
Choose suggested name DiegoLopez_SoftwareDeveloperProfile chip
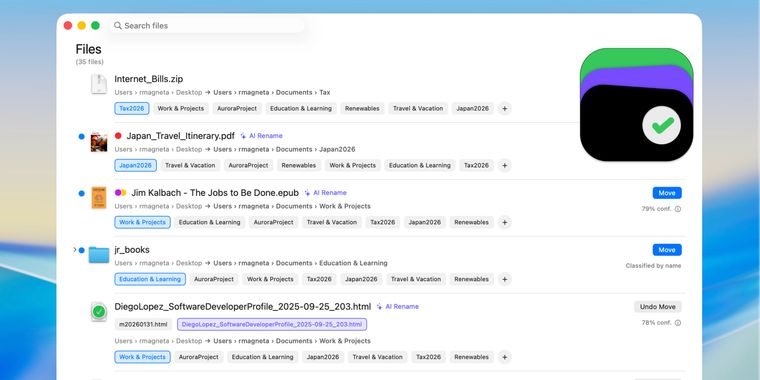pos(272,324)
